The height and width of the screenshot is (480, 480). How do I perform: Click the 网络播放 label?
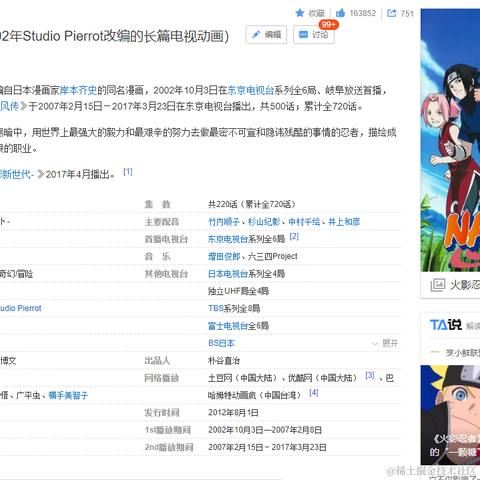pyautogui.click(x=162, y=378)
